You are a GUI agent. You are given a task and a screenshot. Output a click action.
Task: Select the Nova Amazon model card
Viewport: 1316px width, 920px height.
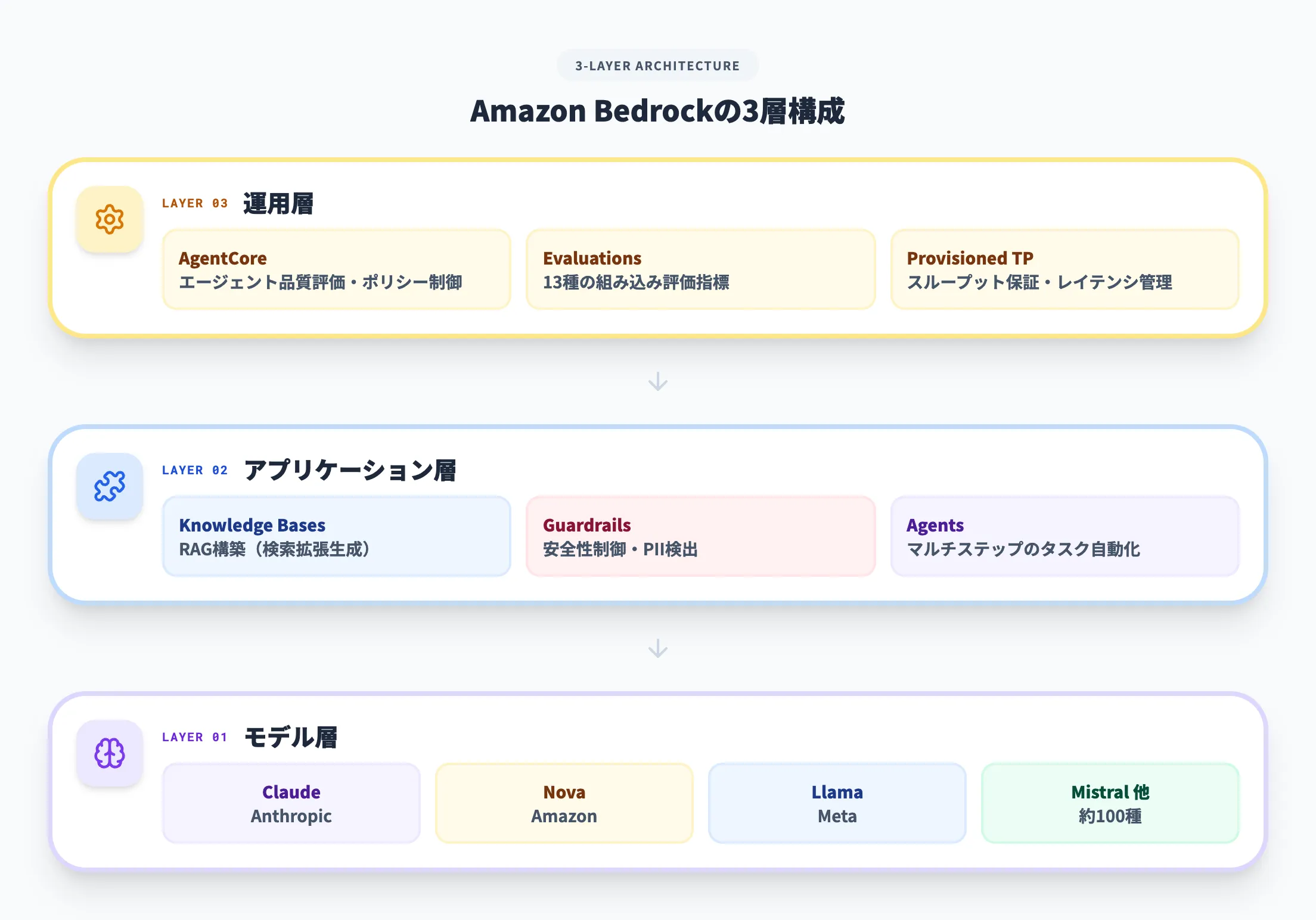point(564,803)
